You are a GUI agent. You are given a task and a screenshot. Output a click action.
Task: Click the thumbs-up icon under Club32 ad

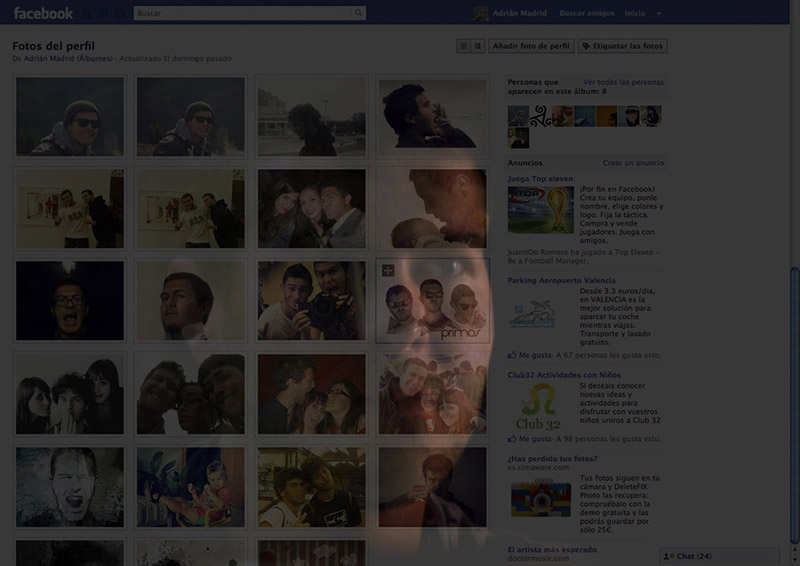512,438
